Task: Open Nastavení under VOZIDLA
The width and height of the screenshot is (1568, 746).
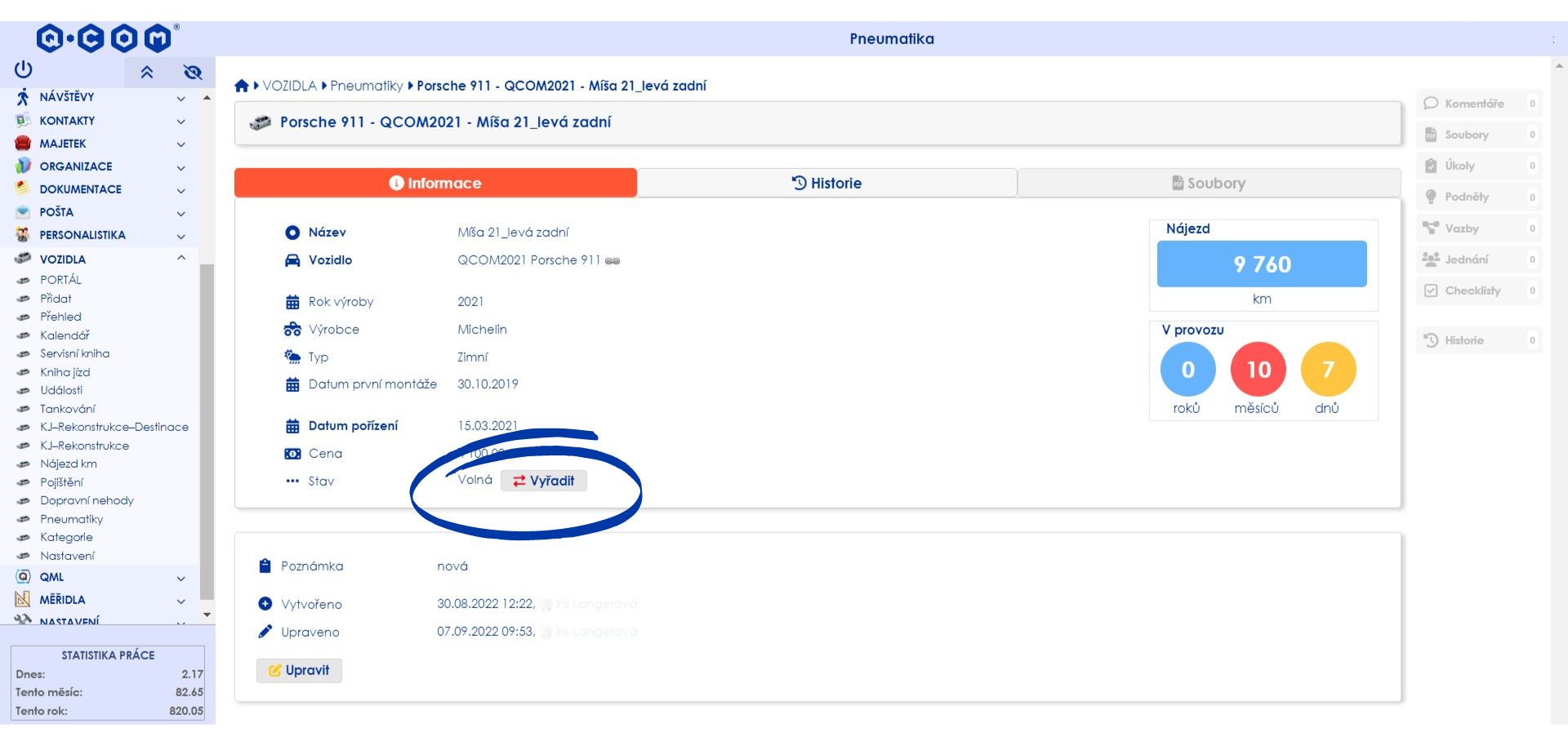Action: click(x=67, y=556)
